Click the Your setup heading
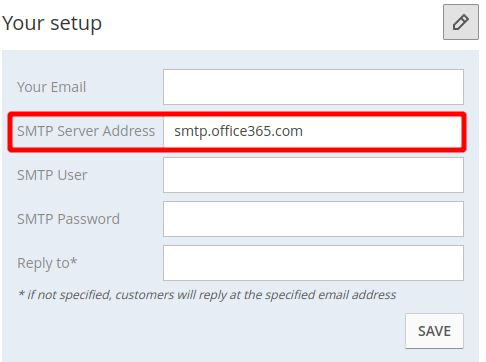Viewport: 486px width, 362px height. (52, 23)
